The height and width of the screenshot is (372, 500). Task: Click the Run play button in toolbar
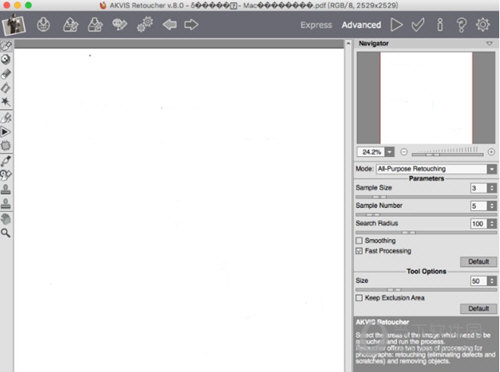click(396, 25)
